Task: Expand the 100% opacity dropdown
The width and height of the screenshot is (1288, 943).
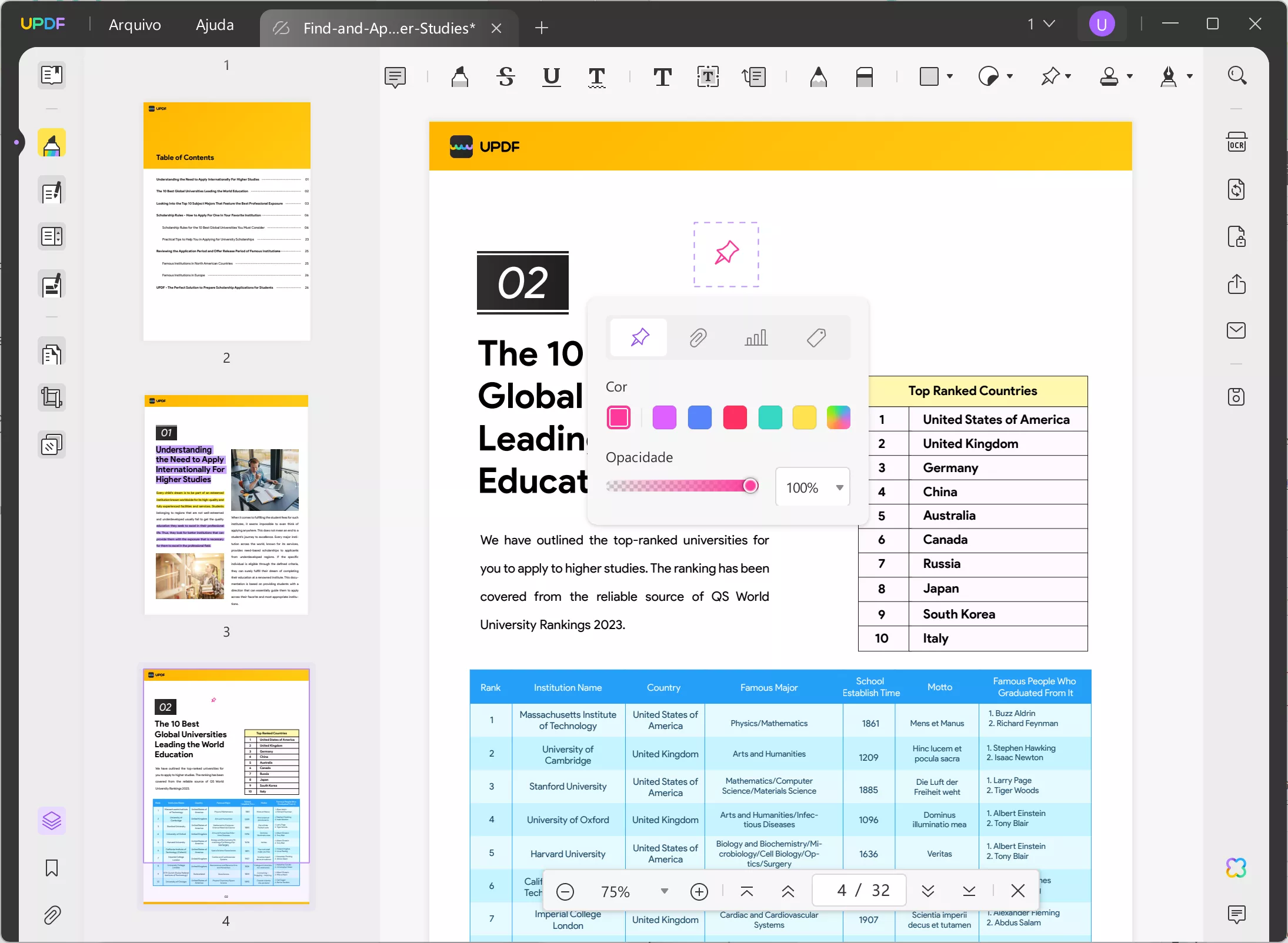Action: (839, 487)
